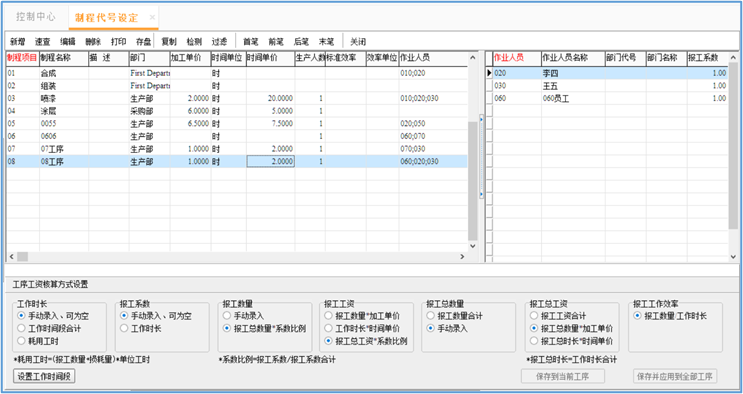Click process grid horizontal scroll-left arrow
The image size is (743, 394).
(11, 257)
